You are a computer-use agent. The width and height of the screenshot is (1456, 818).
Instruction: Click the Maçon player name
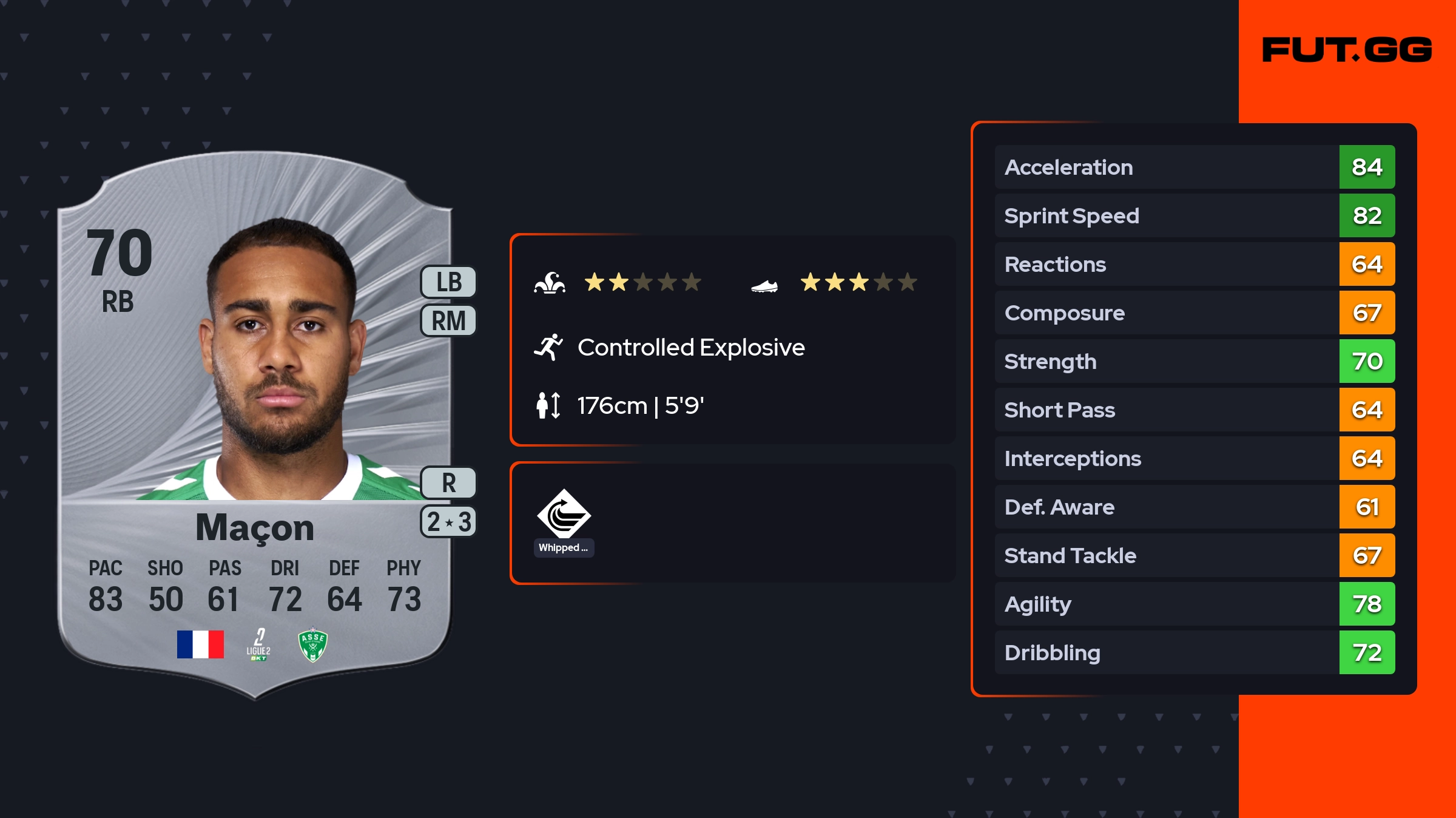pyautogui.click(x=255, y=527)
